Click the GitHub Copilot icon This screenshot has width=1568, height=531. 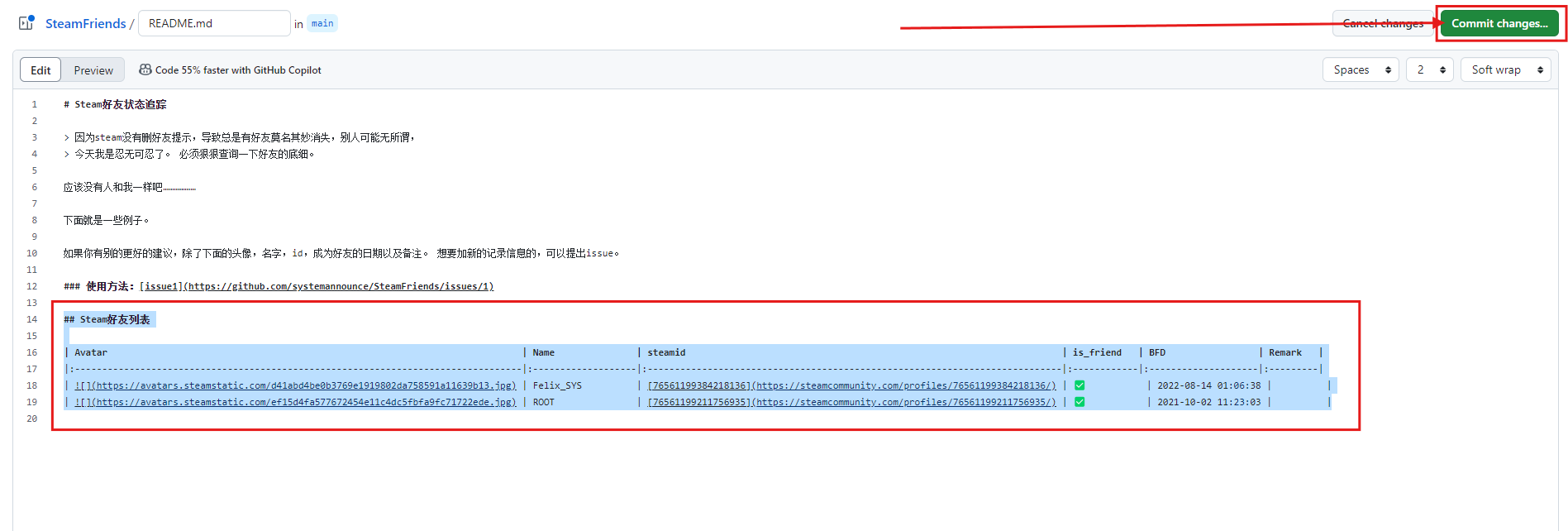click(x=145, y=69)
